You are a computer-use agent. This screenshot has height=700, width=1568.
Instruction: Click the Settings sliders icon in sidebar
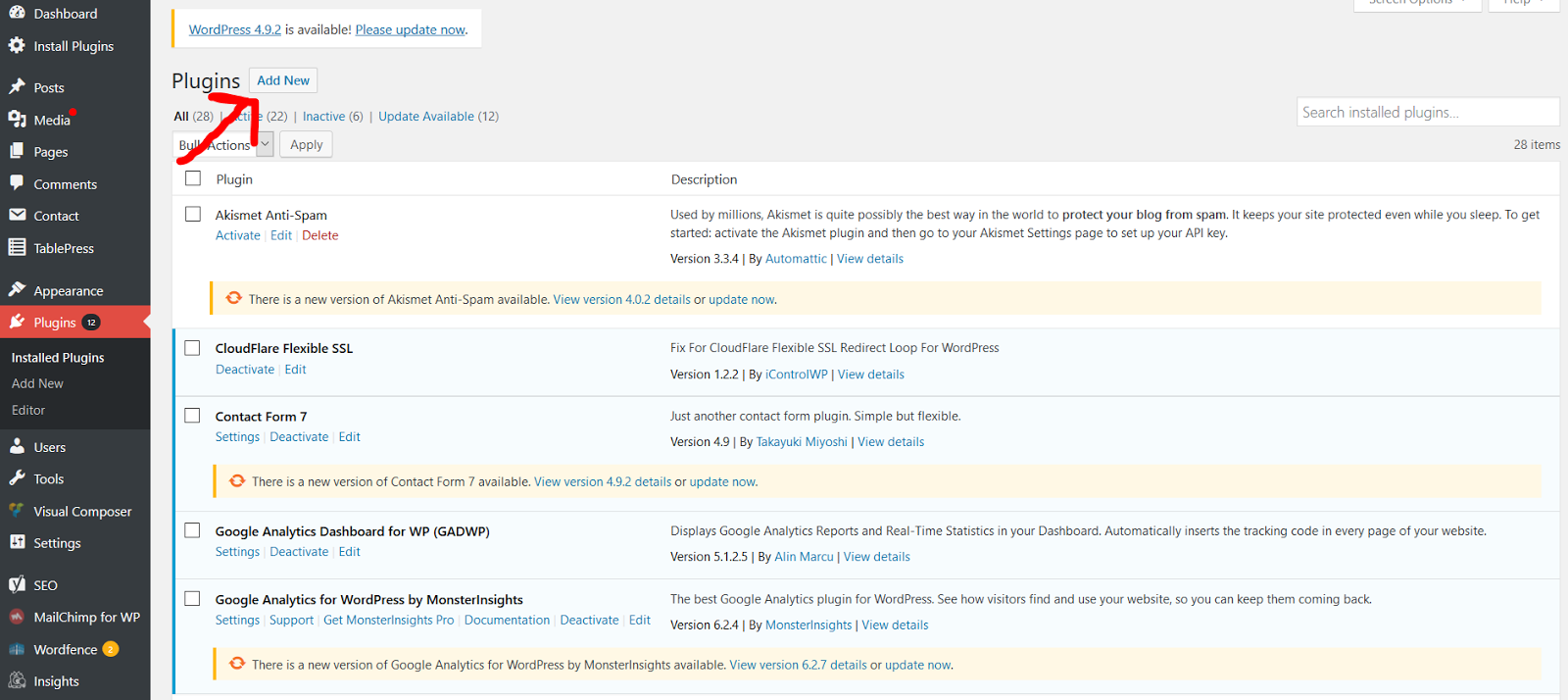17,542
